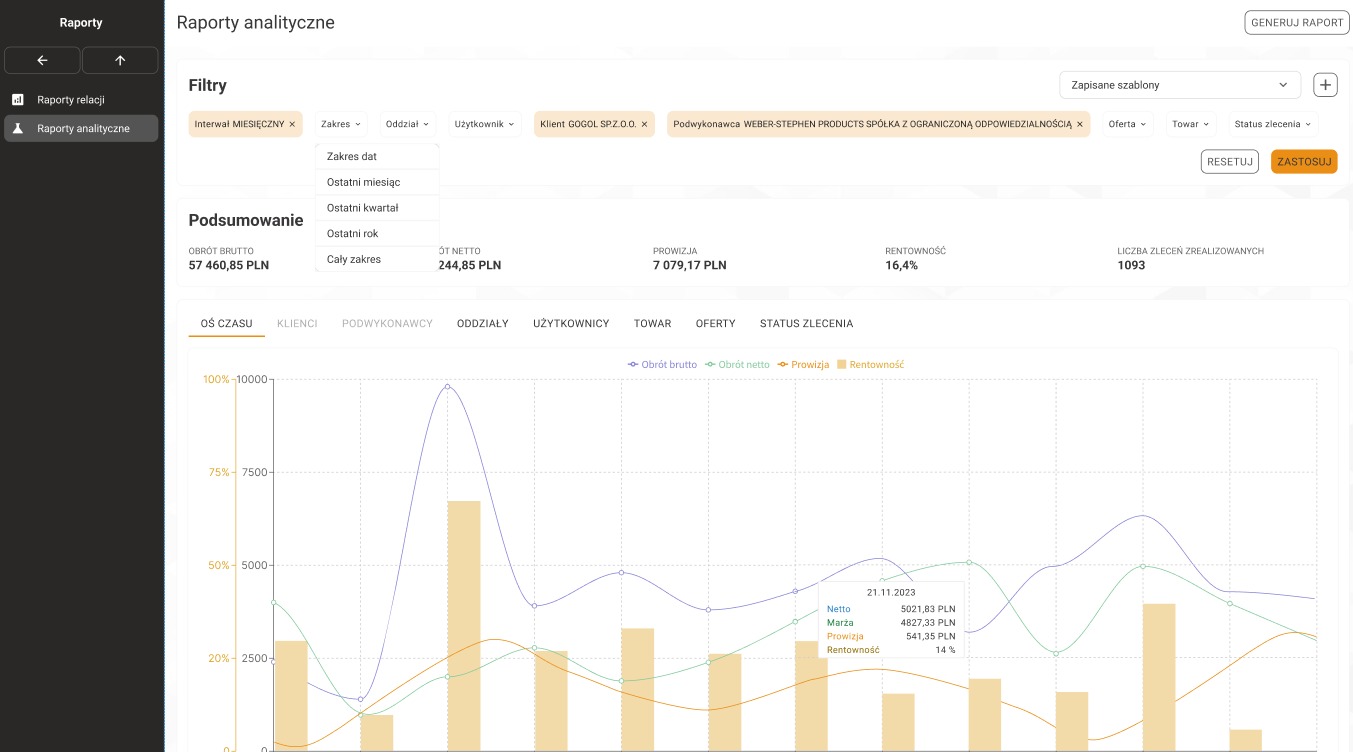Click the plus icon to add template
This screenshot has width=1353, height=752.
[x=1325, y=85]
